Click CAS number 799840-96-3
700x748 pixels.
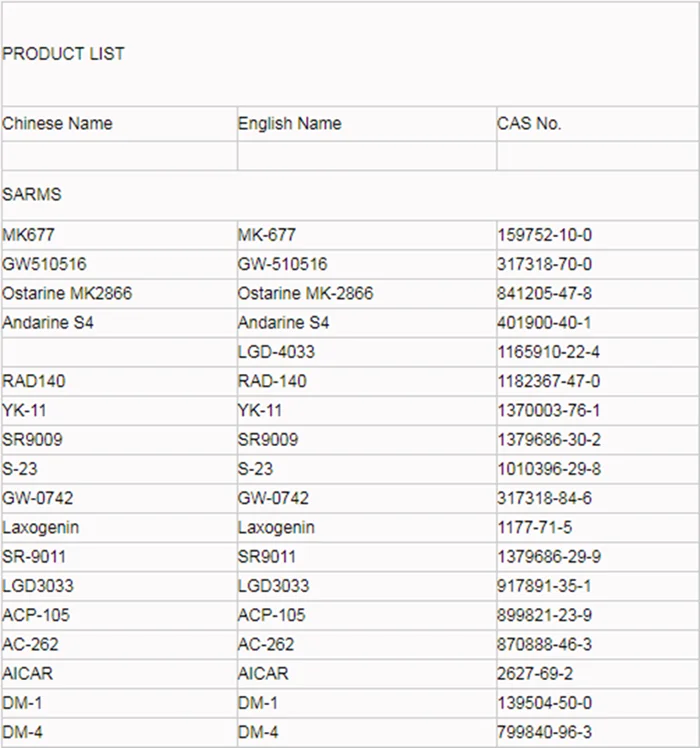coord(545,733)
